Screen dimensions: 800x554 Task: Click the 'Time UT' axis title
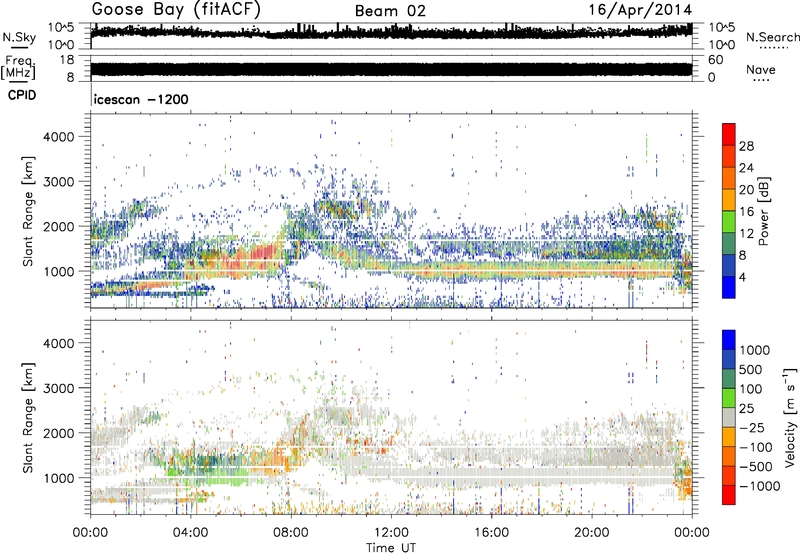(391, 548)
